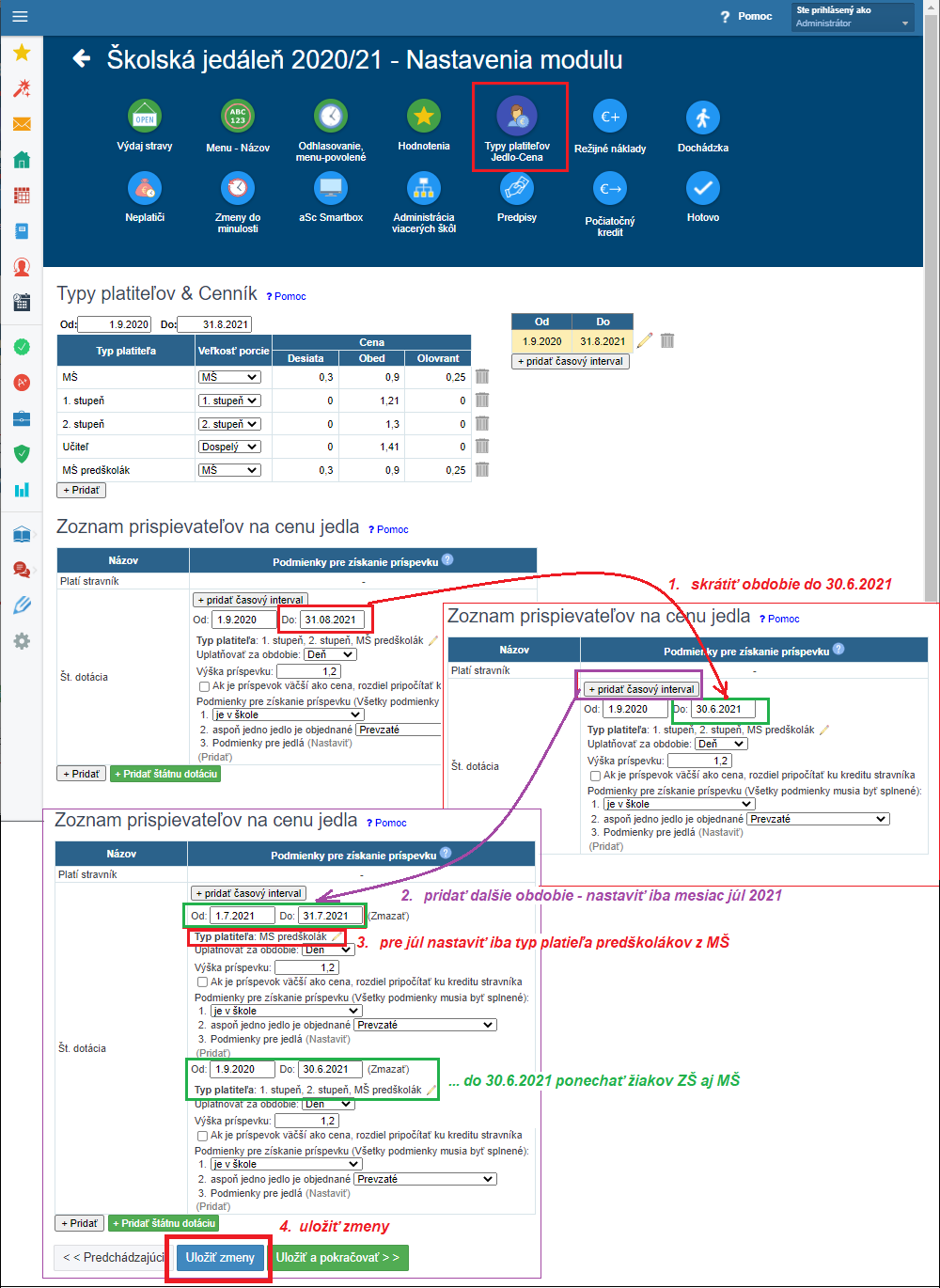This screenshot has width=940, height=1288.
Task: Open the Uplatňovať za obdobie dropdown under 31.08.2021
Action: [330, 654]
